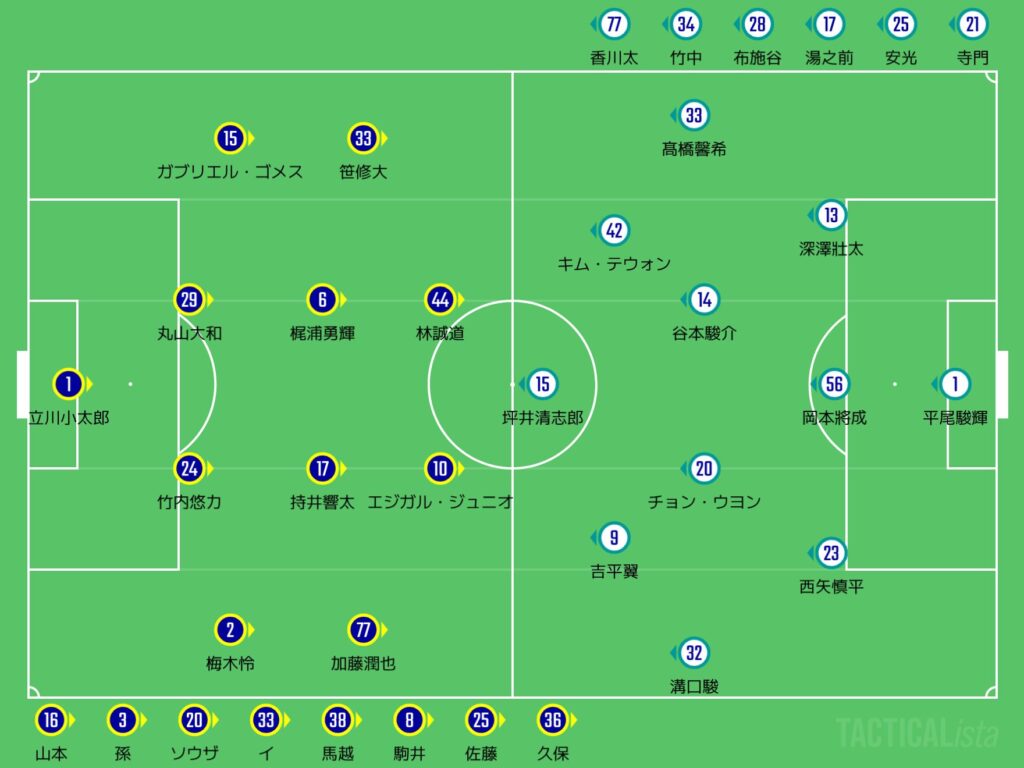The image size is (1024, 768).
Task: Click goalkeeper 立川小太郎's number 1 marker
Action: [68, 384]
